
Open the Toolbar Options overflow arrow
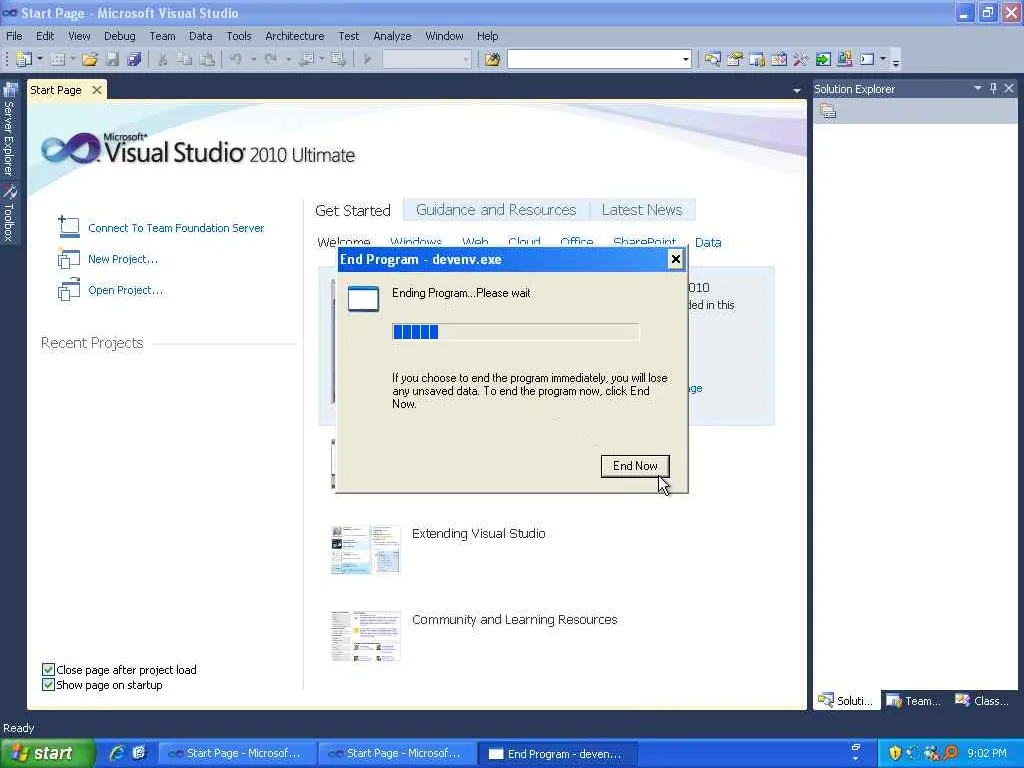tap(896, 62)
